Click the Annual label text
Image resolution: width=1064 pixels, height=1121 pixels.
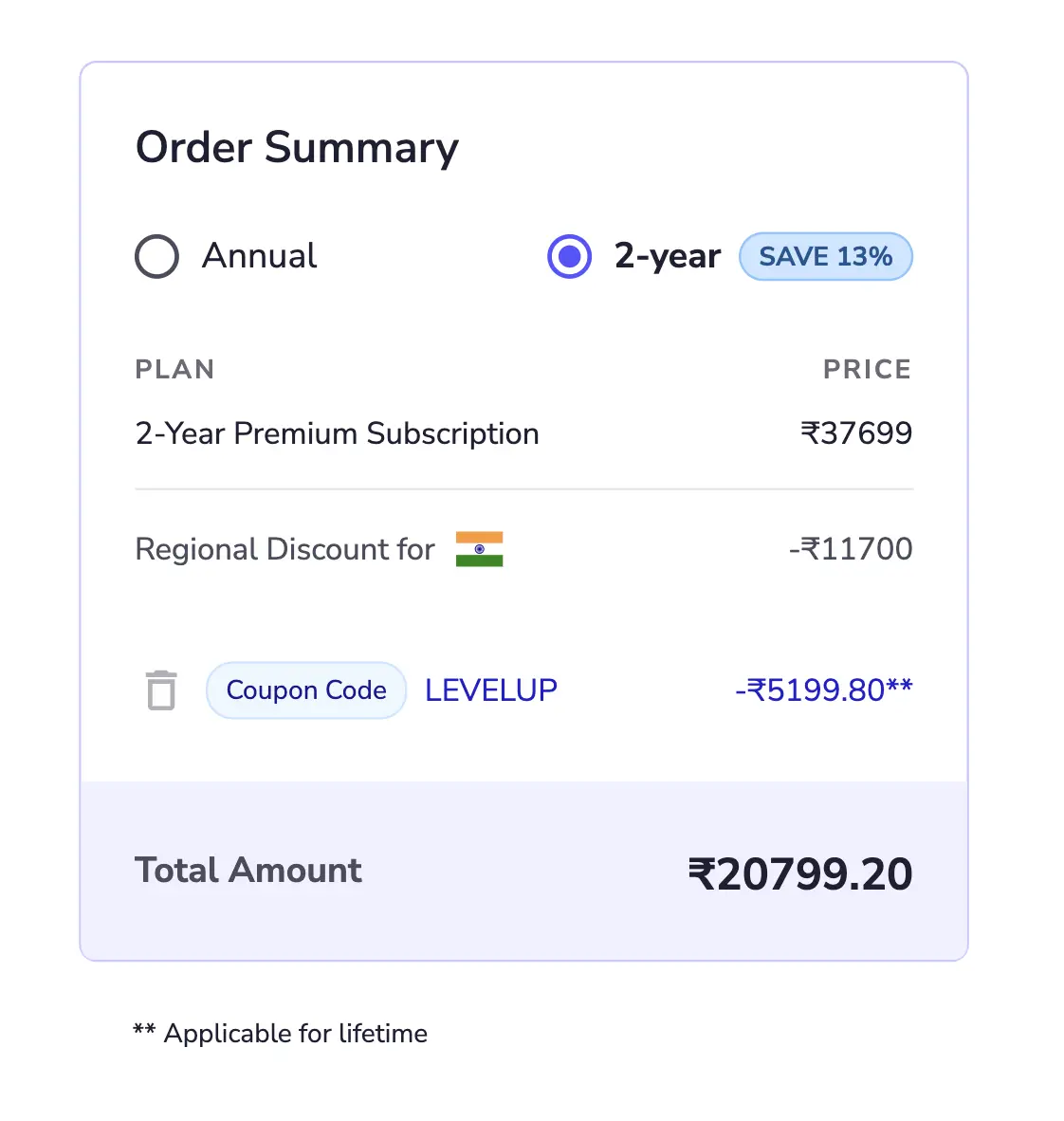[259, 256]
